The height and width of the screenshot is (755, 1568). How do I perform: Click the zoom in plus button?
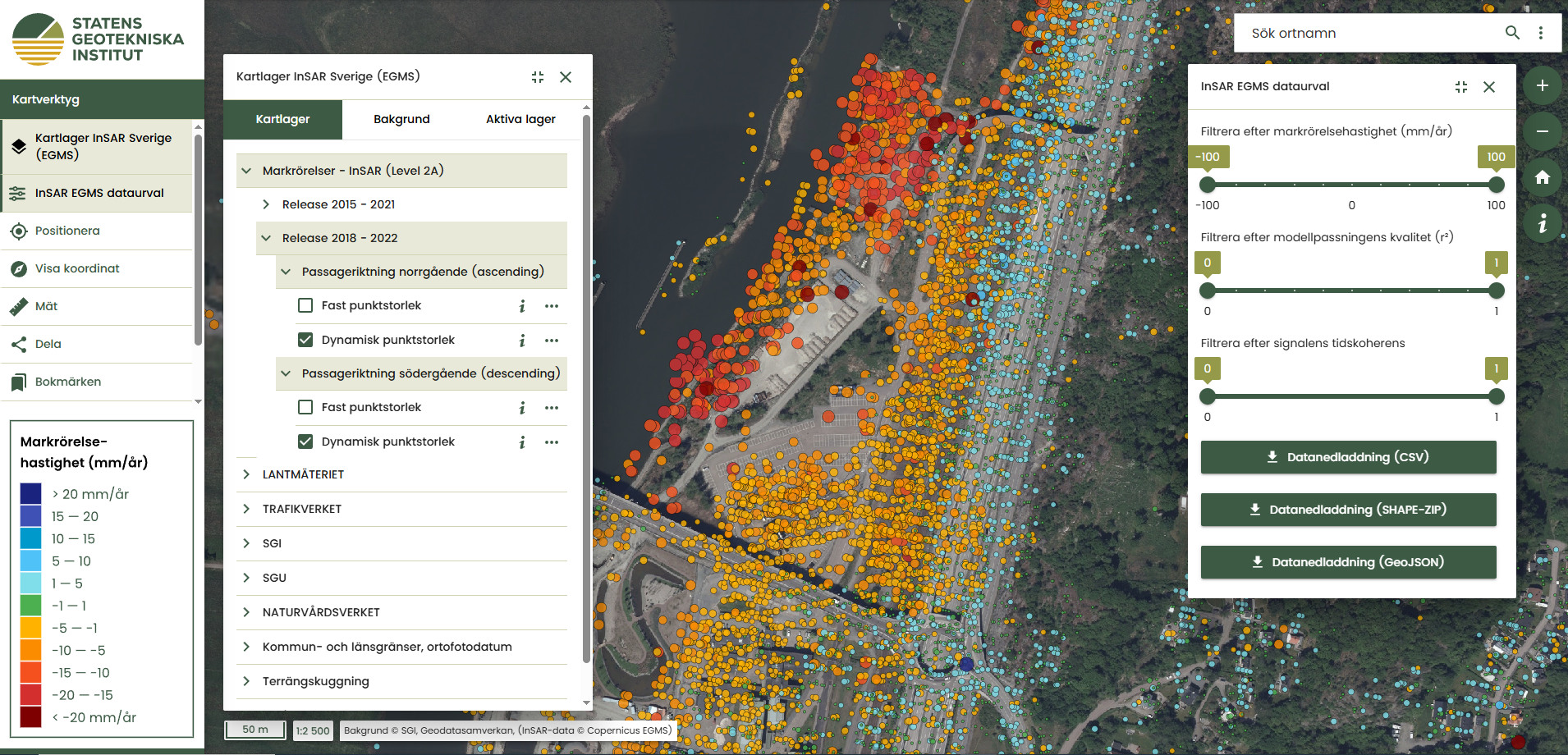tap(1542, 86)
